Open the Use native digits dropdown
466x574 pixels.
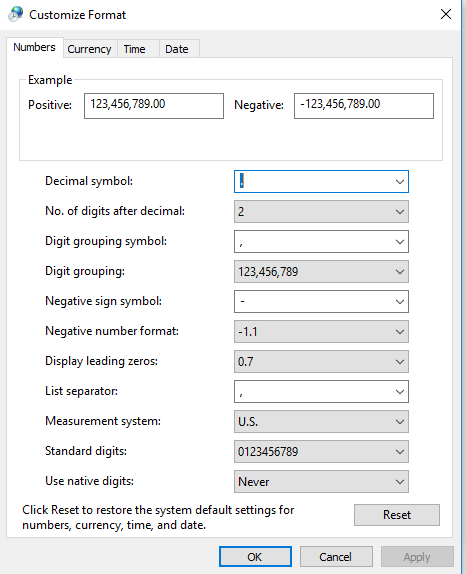tap(321, 482)
